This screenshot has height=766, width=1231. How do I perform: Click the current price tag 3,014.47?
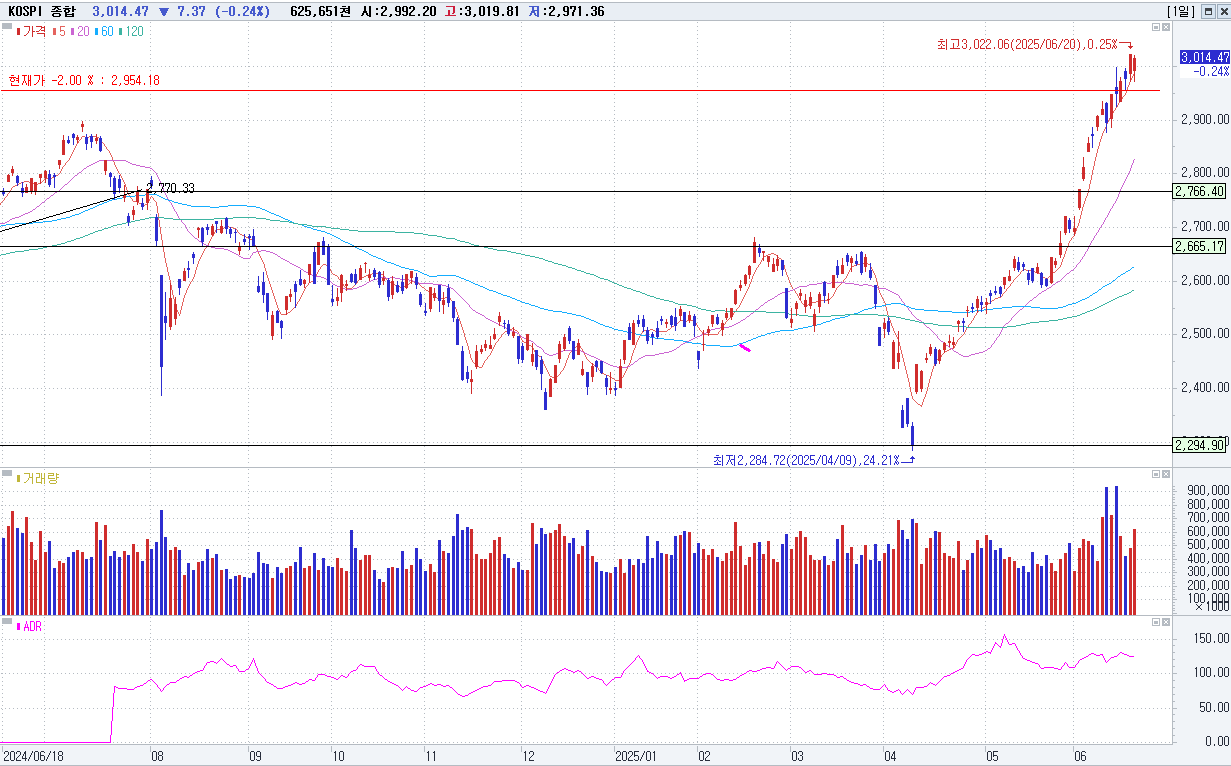pos(1204,57)
